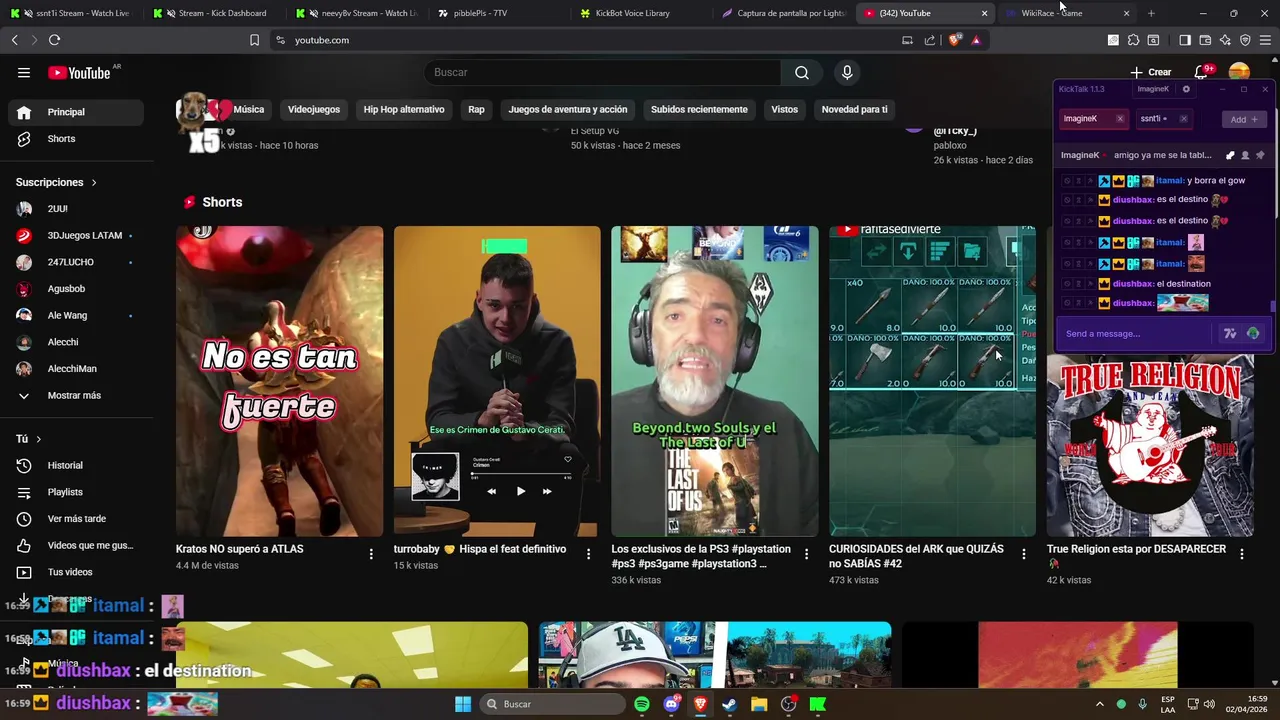Open options for 'Kratos NO superó a ATLAS' short
Viewport: 1280px width, 720px height.
click(x=371, y=554)
